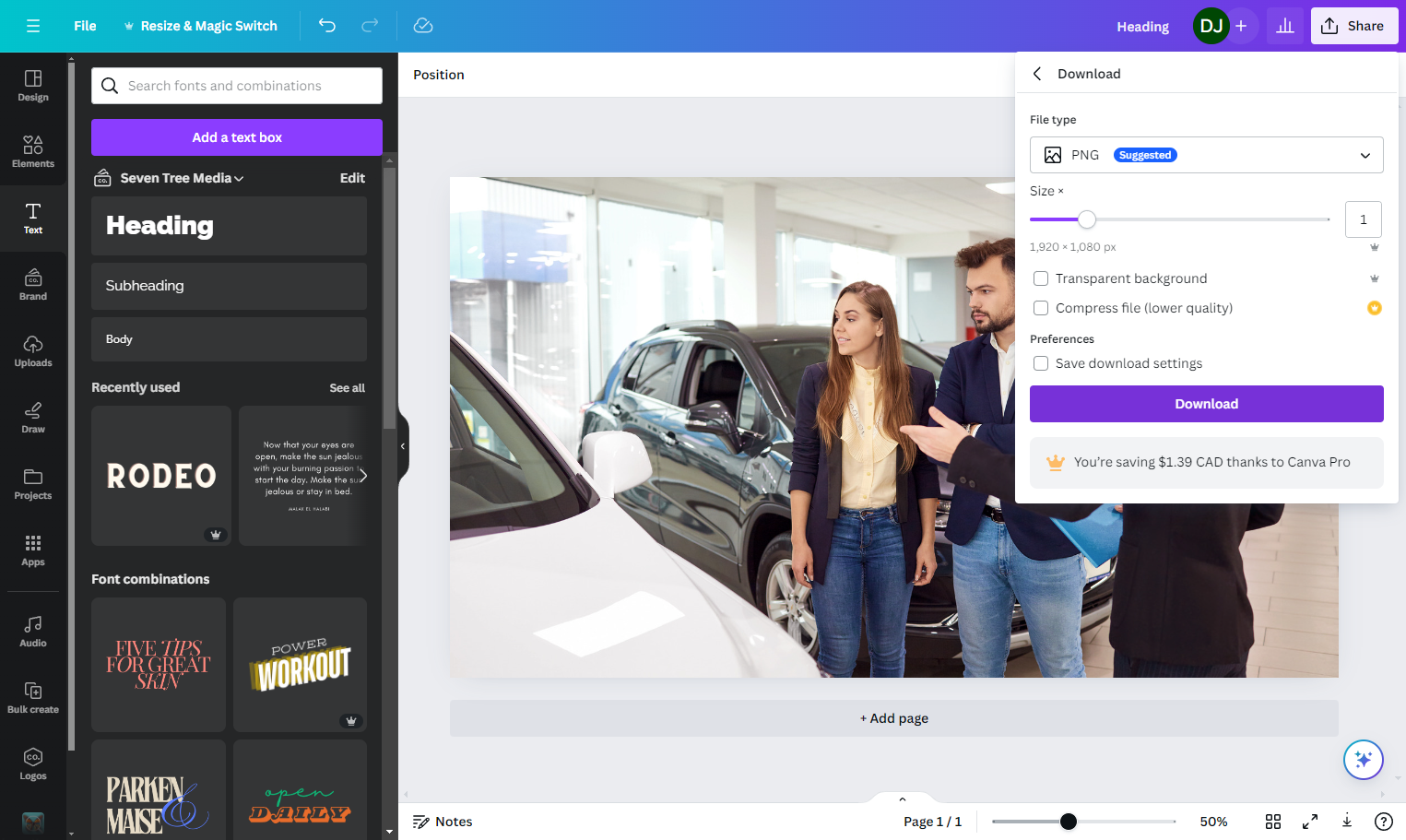Viewport: 1406px width, 840px height.
Task: Enter fullscreen present mode icon
Action: tap(1310, 822)
